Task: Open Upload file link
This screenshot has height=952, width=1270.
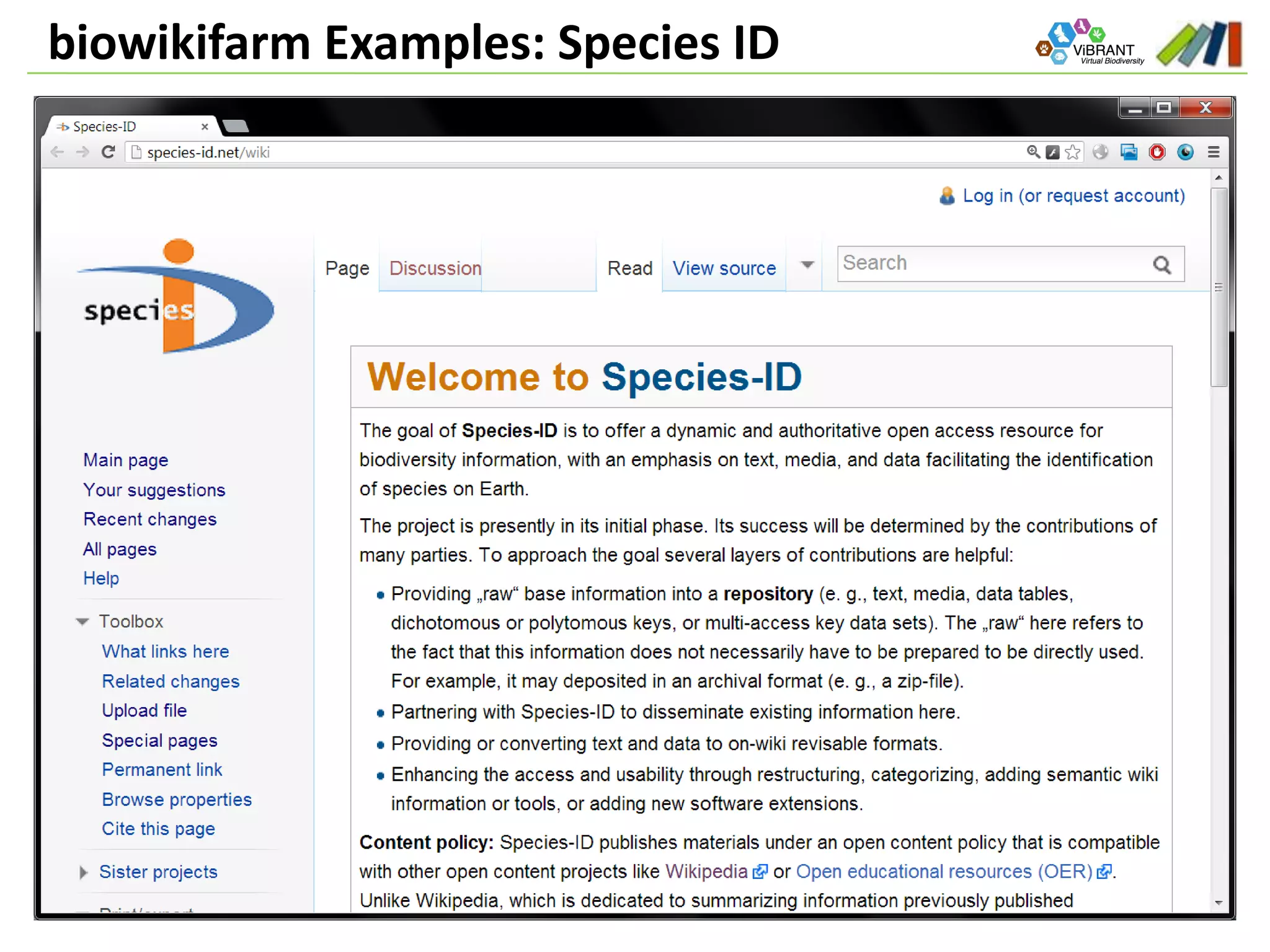Action: click(144, 710)
